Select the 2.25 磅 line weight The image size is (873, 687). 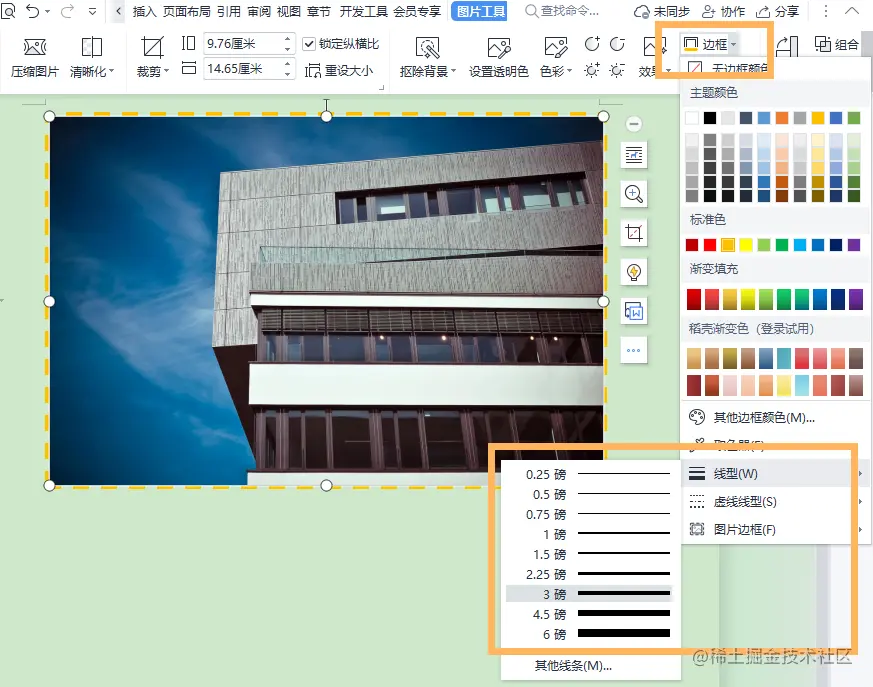tap(590, 574)
